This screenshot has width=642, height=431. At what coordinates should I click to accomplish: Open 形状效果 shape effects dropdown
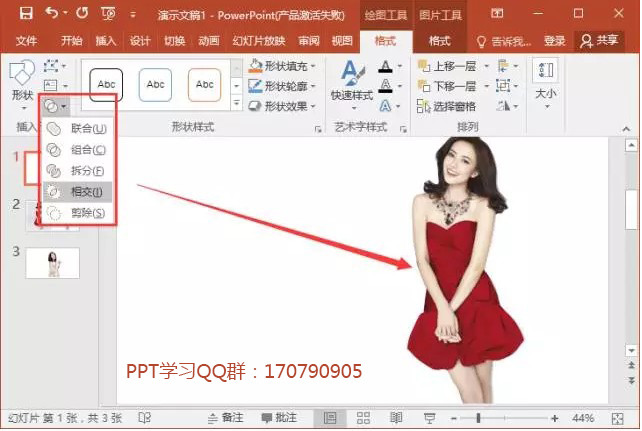(282, 106)
